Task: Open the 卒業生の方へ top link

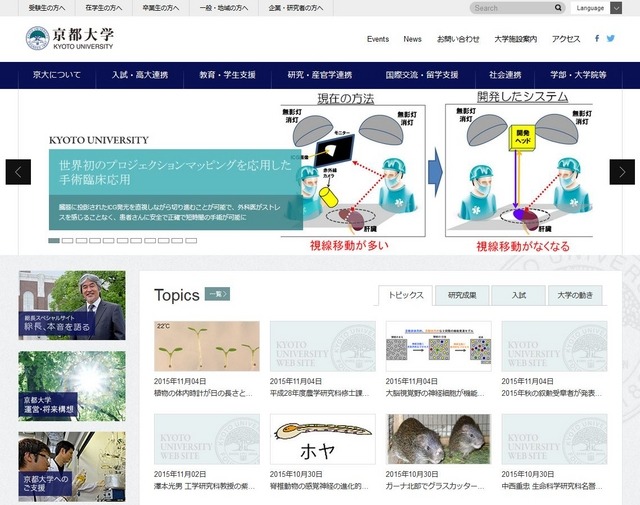Action: 161,8
